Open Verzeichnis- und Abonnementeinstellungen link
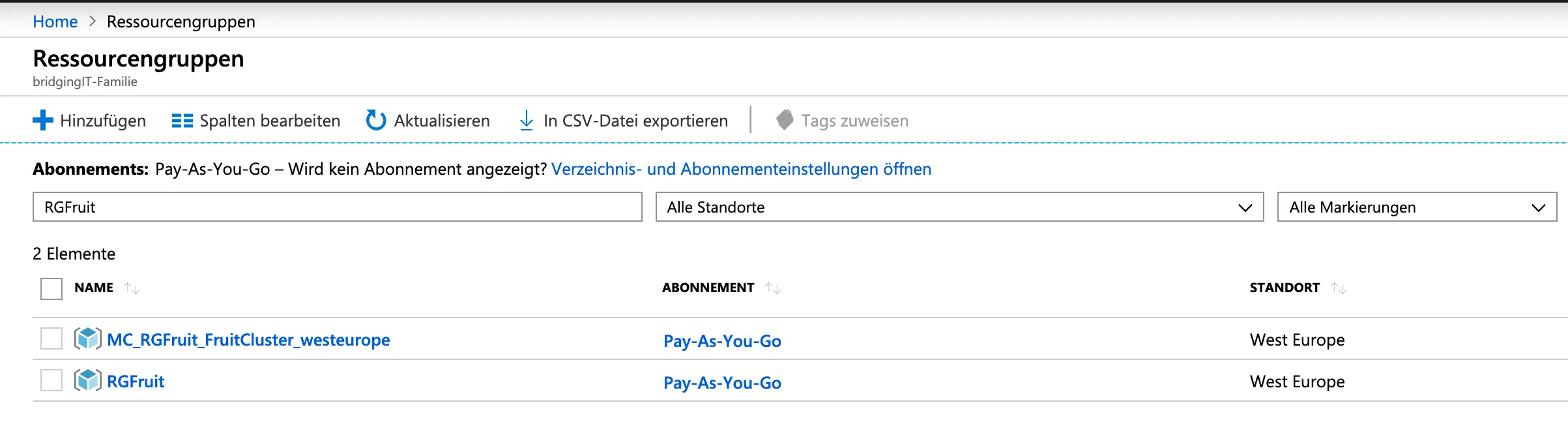Viewport: 1568px width, 433px height. point(741,170)
